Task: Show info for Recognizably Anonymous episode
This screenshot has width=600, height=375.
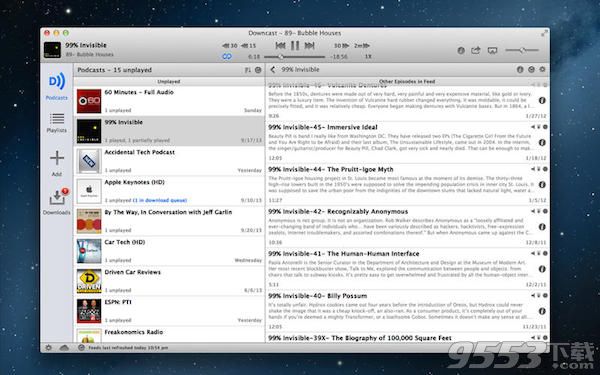Action: pyautogui.click(x=542, y=227)
